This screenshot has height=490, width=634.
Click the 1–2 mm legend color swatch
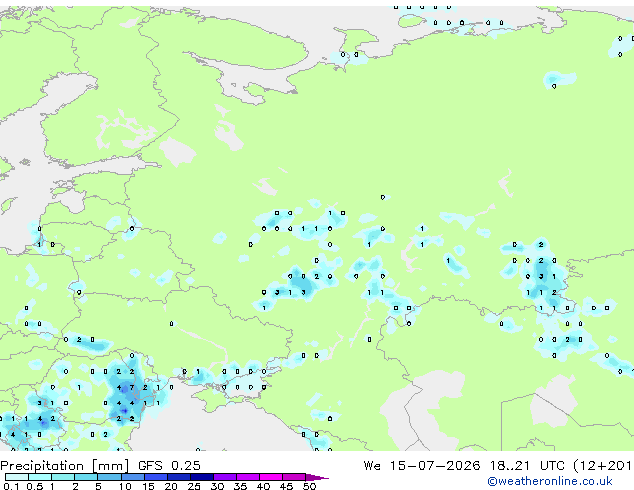click(63, 477)
